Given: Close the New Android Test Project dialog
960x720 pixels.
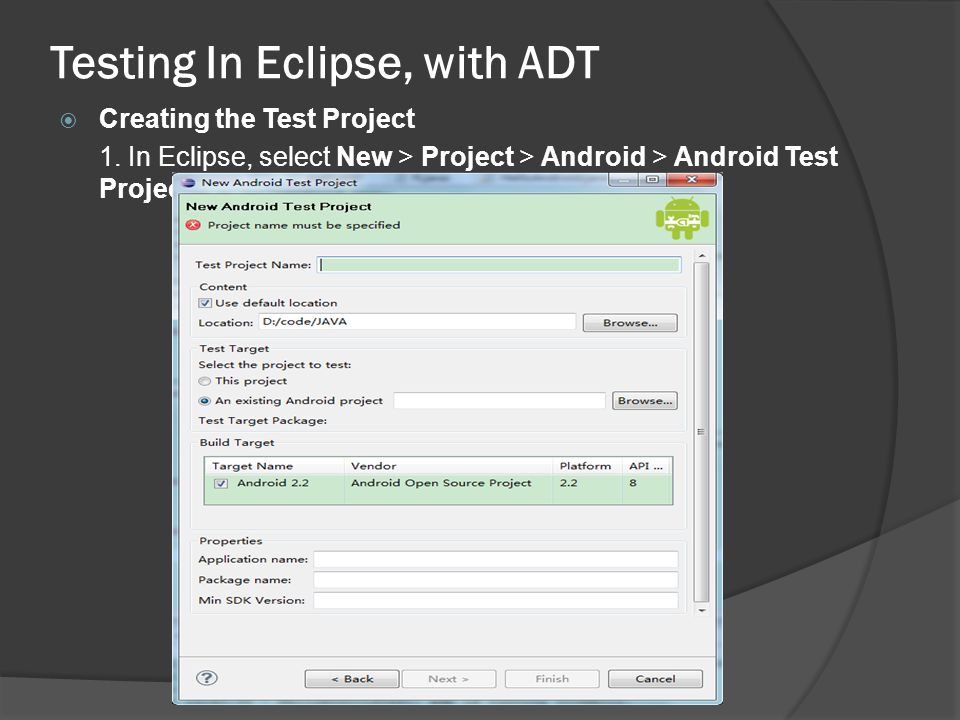Looking at the screenshot, I should tap(692, 180).
